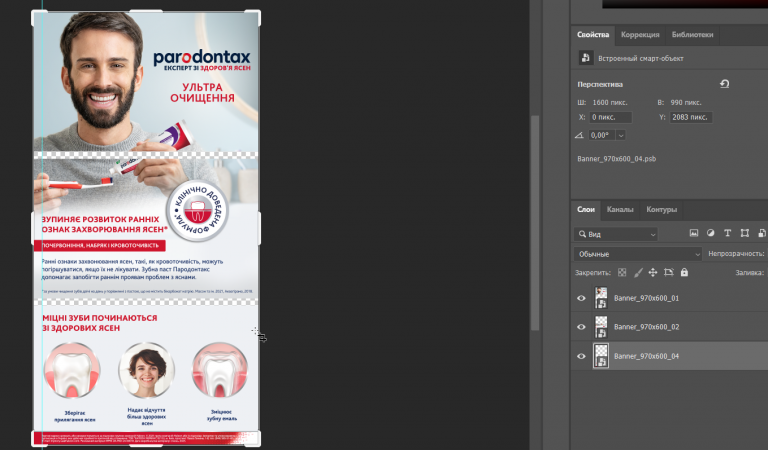Filter layers by pixel layer icon

pyautogui.click(x=694, y=233)
